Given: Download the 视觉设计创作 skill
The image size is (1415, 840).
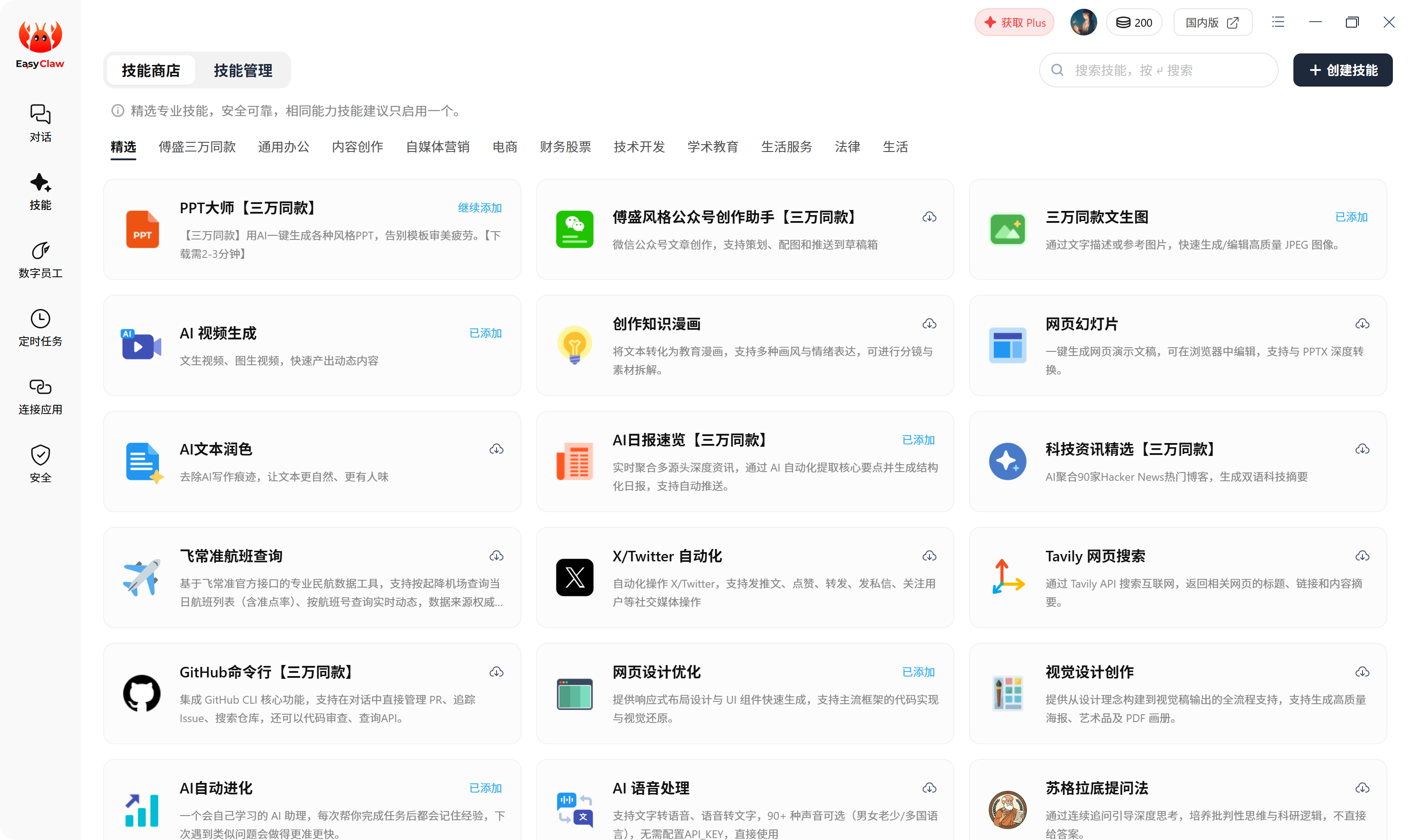Looking at the screenshot, I should [x=1362, y=672].
